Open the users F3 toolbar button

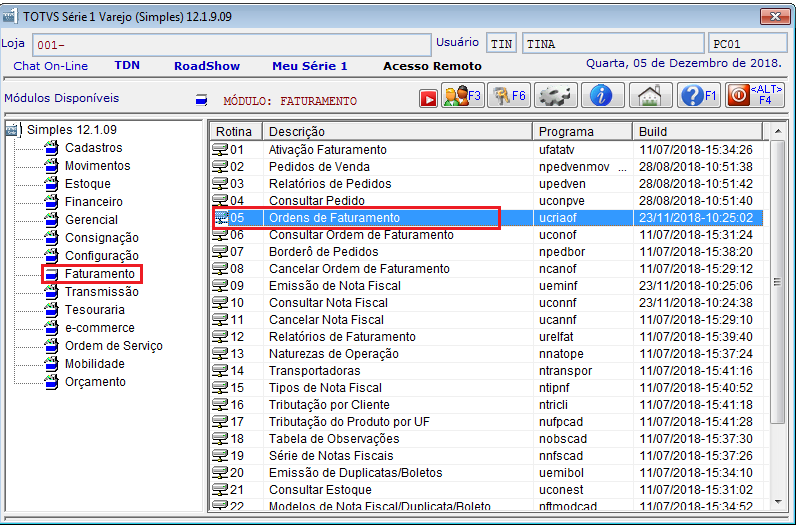pos(463,95)
